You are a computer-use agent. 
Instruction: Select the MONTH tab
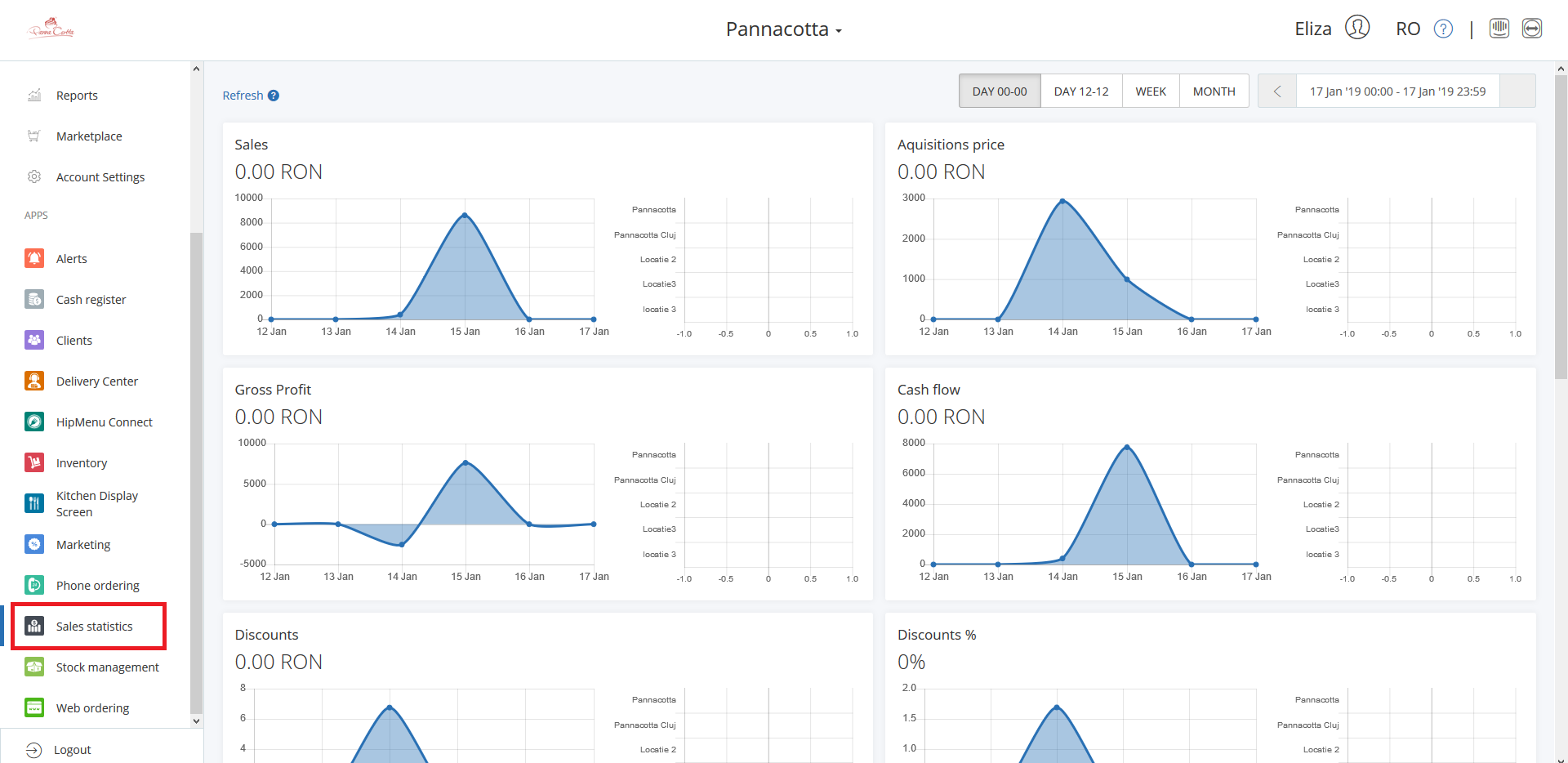(1214, 91)
